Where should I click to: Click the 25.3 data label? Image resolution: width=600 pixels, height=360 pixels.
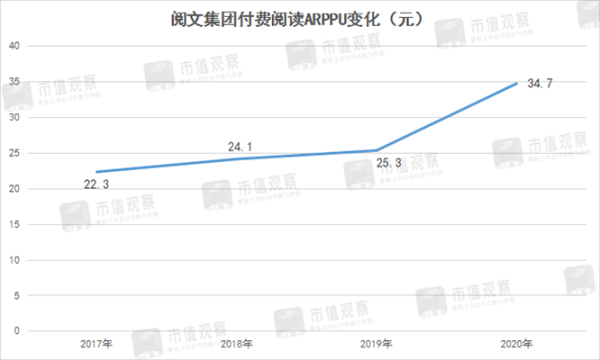389,163
